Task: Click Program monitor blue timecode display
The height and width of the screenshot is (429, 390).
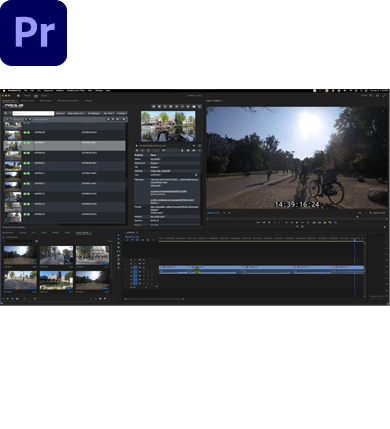Action: pyautogui.click(x=213, y=213)
